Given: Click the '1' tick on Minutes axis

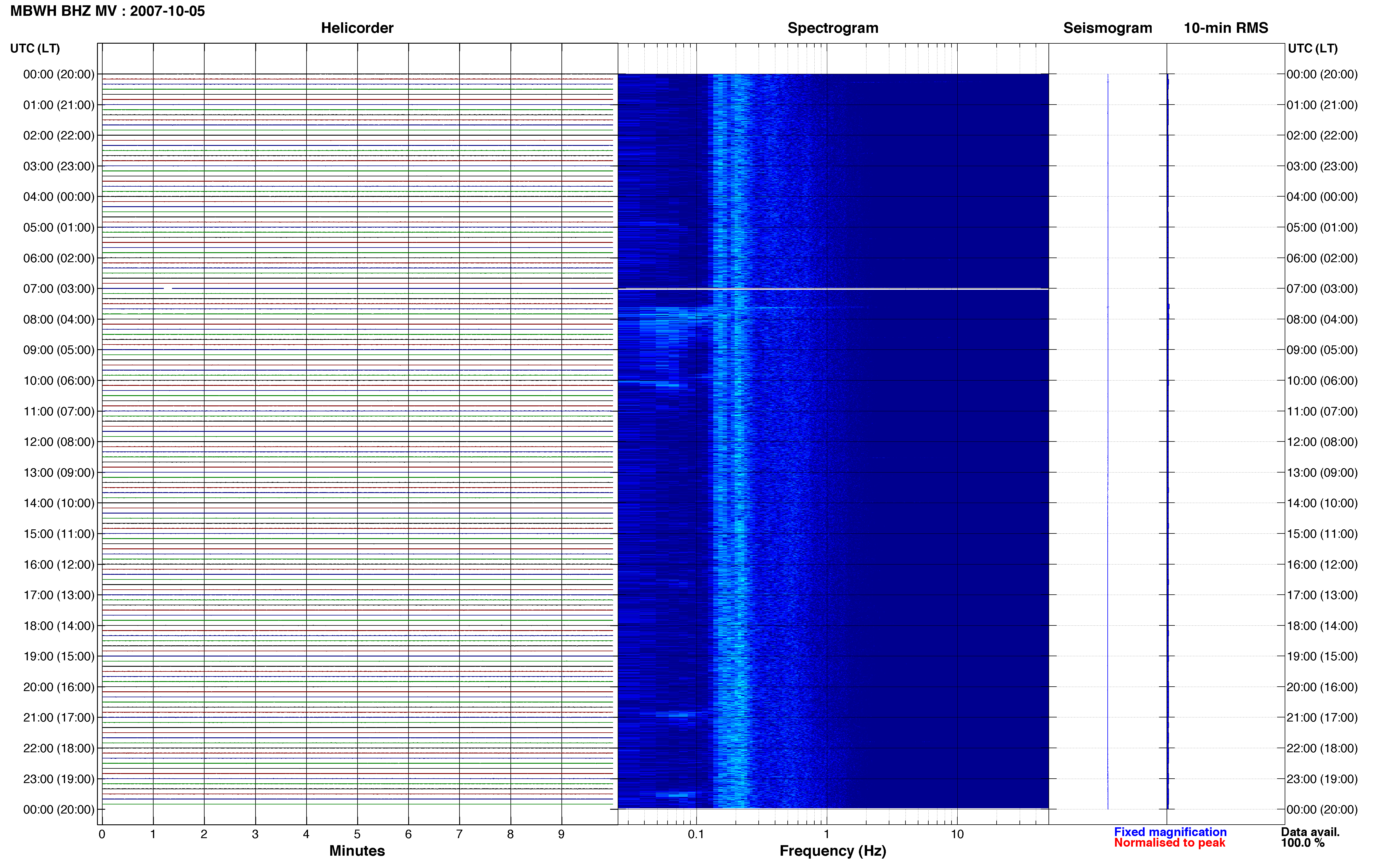Looking at the screenshot, I should pyautogui.click(x=153, y=835).
